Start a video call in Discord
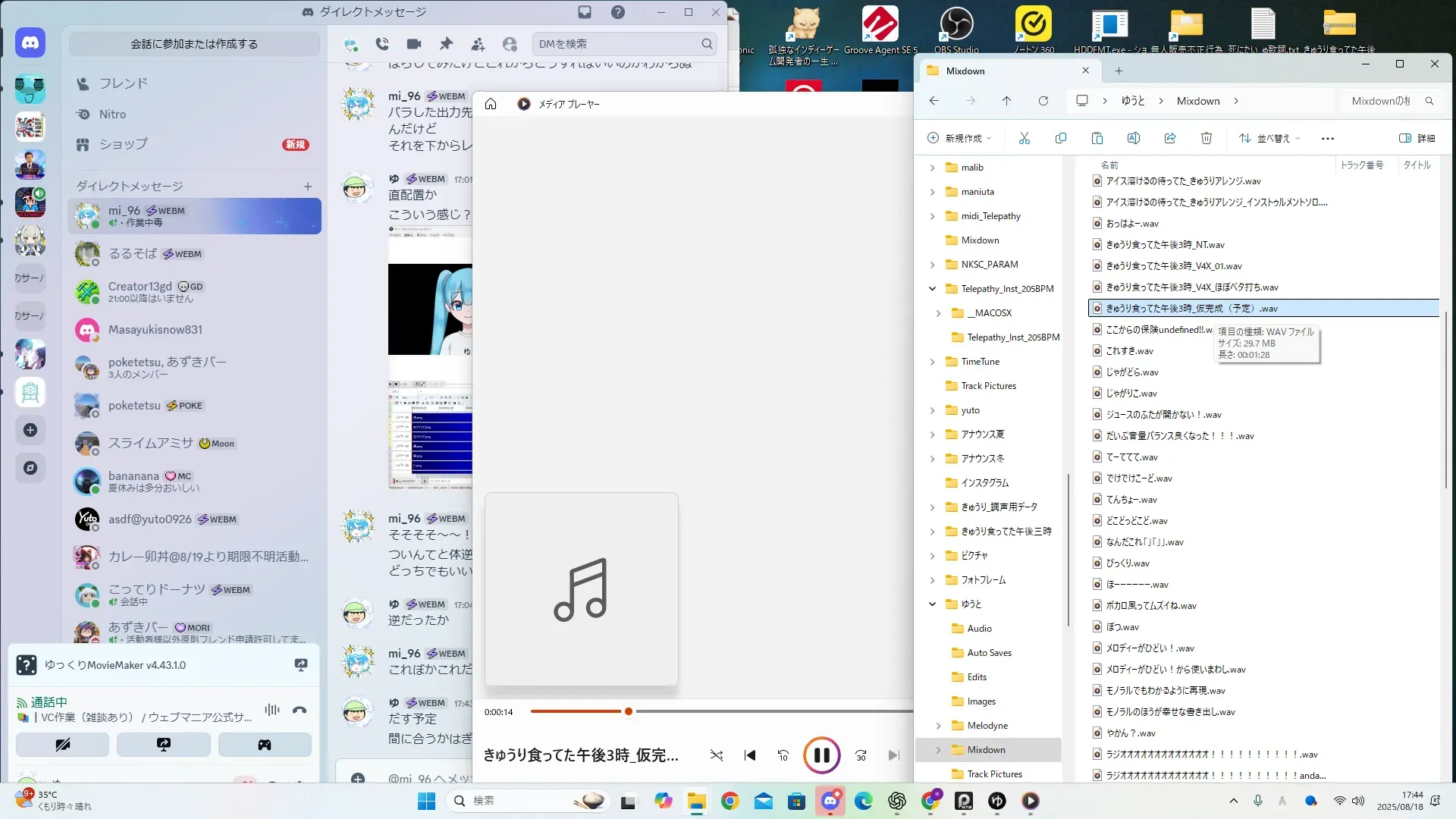The height and width of the screenshot is (819, 1456). 414,44
